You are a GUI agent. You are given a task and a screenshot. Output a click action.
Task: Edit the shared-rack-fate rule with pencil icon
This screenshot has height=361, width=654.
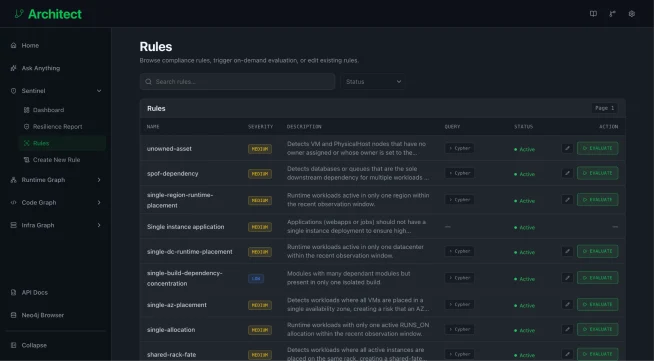567,354
